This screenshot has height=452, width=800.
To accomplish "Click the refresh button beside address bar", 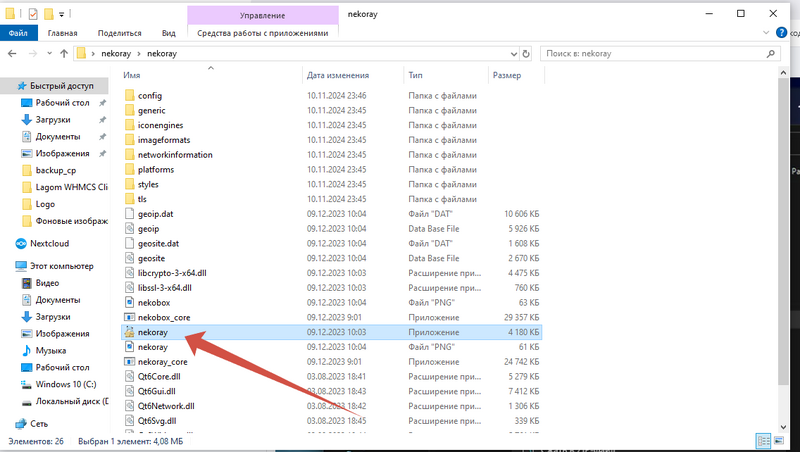I will [x=527, y=53].
